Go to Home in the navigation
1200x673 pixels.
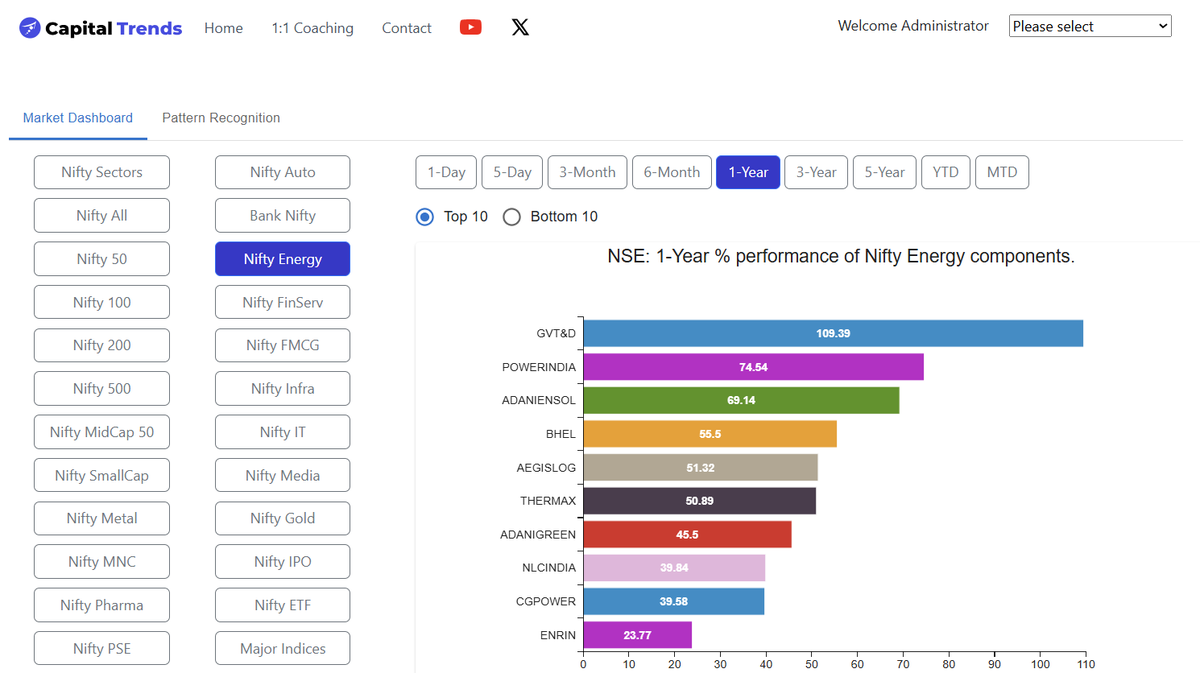(x=223, y=28)
